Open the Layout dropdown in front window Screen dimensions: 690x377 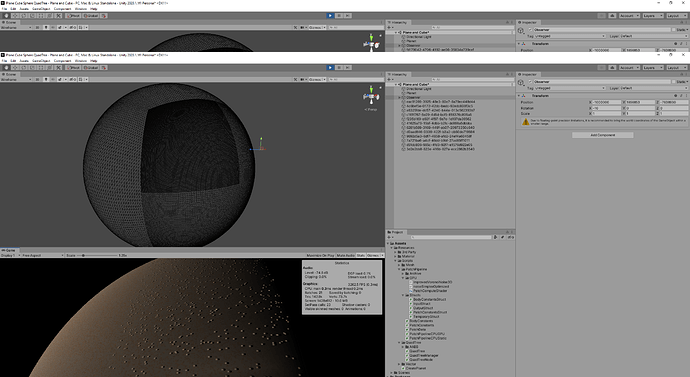677,68
